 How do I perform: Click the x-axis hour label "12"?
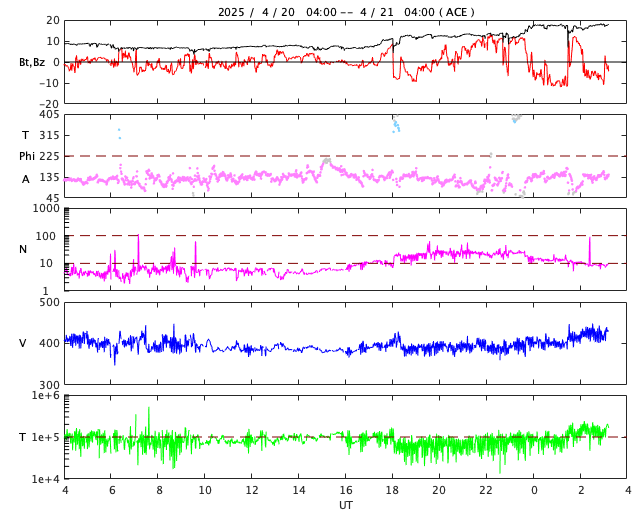coord(252,490)
